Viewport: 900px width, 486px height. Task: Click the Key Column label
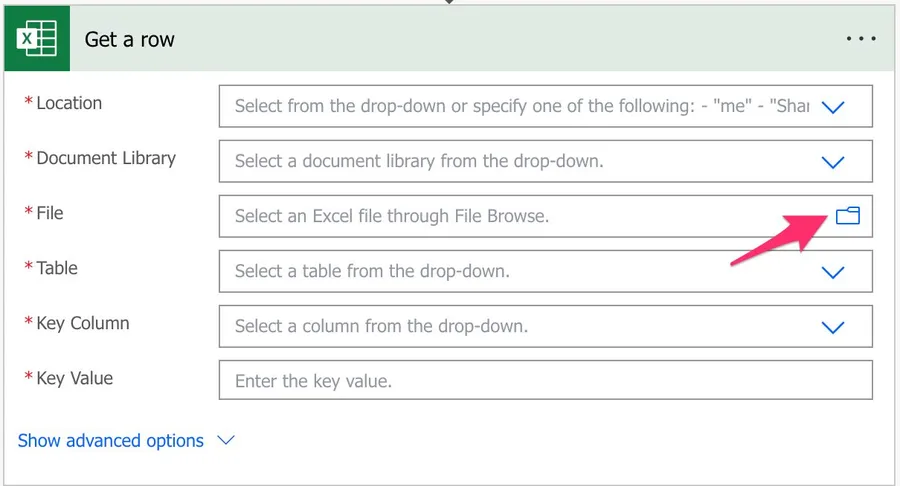(83, 323)
